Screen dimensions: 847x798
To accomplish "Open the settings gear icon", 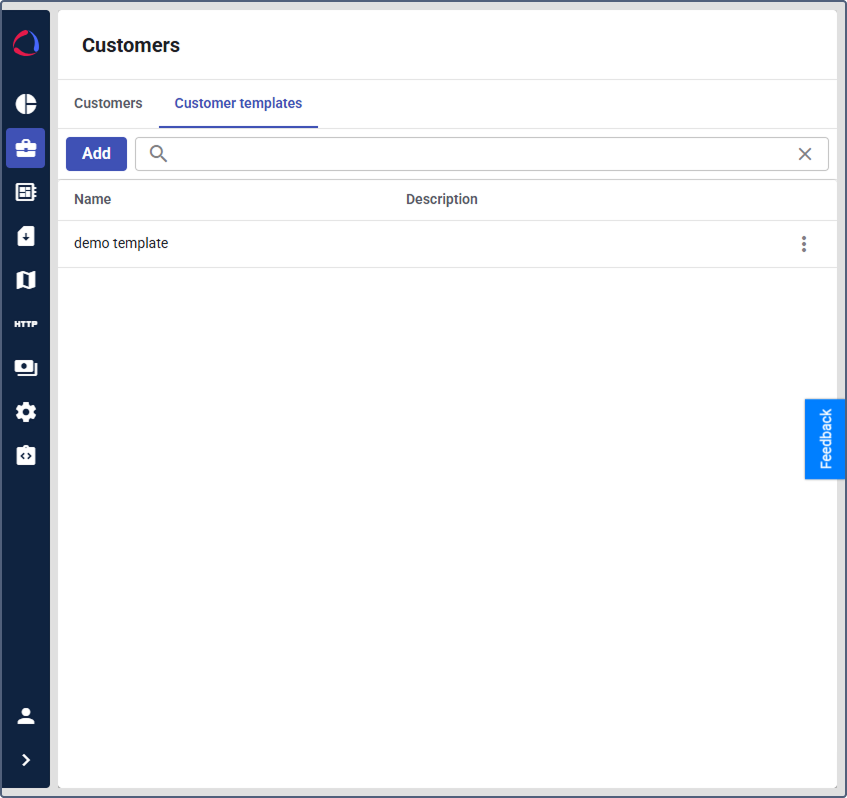I will click(x=25, y=411).
